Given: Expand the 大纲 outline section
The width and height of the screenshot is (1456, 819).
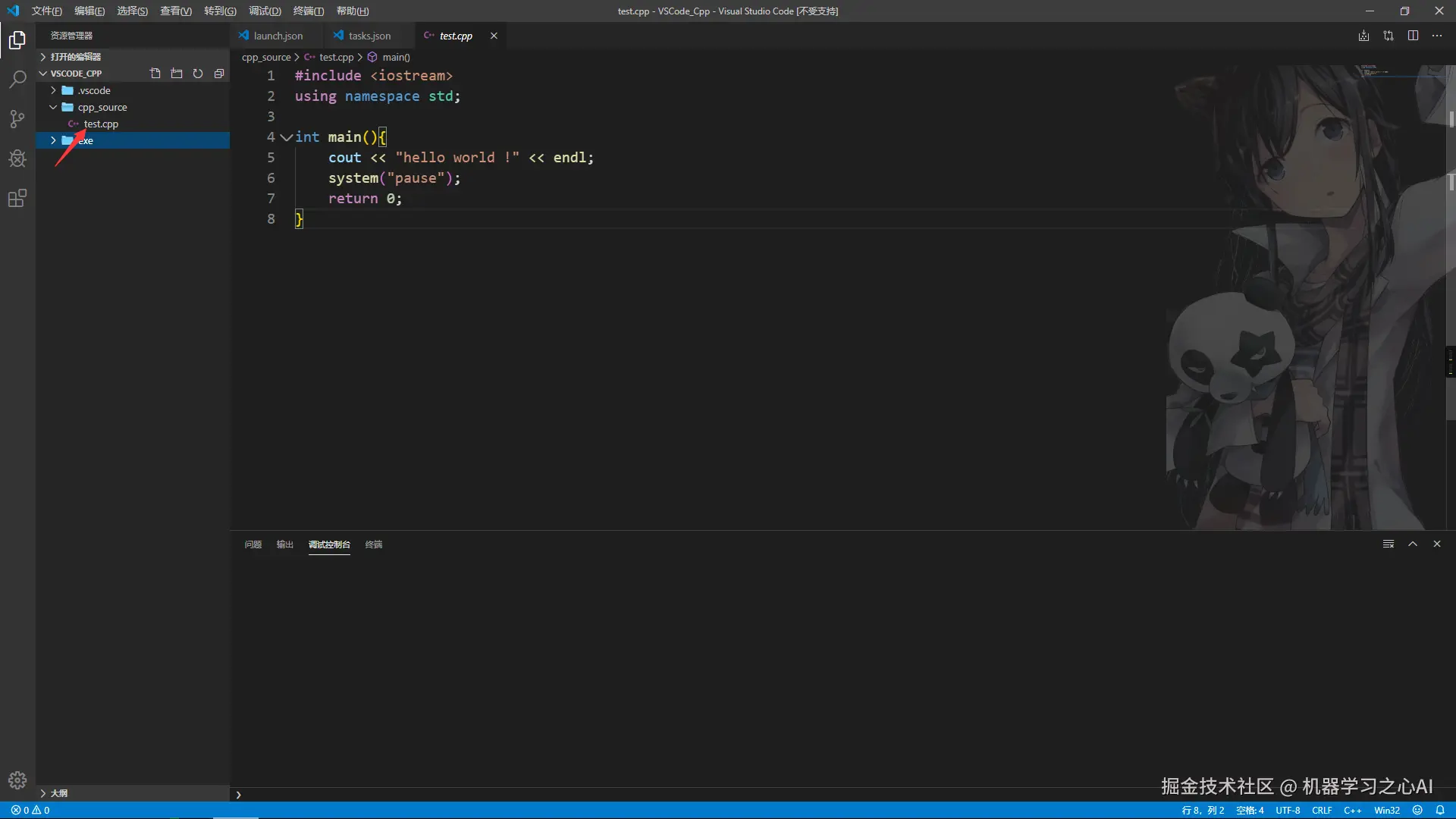Looking at the screenshot, I should [58, 793].
